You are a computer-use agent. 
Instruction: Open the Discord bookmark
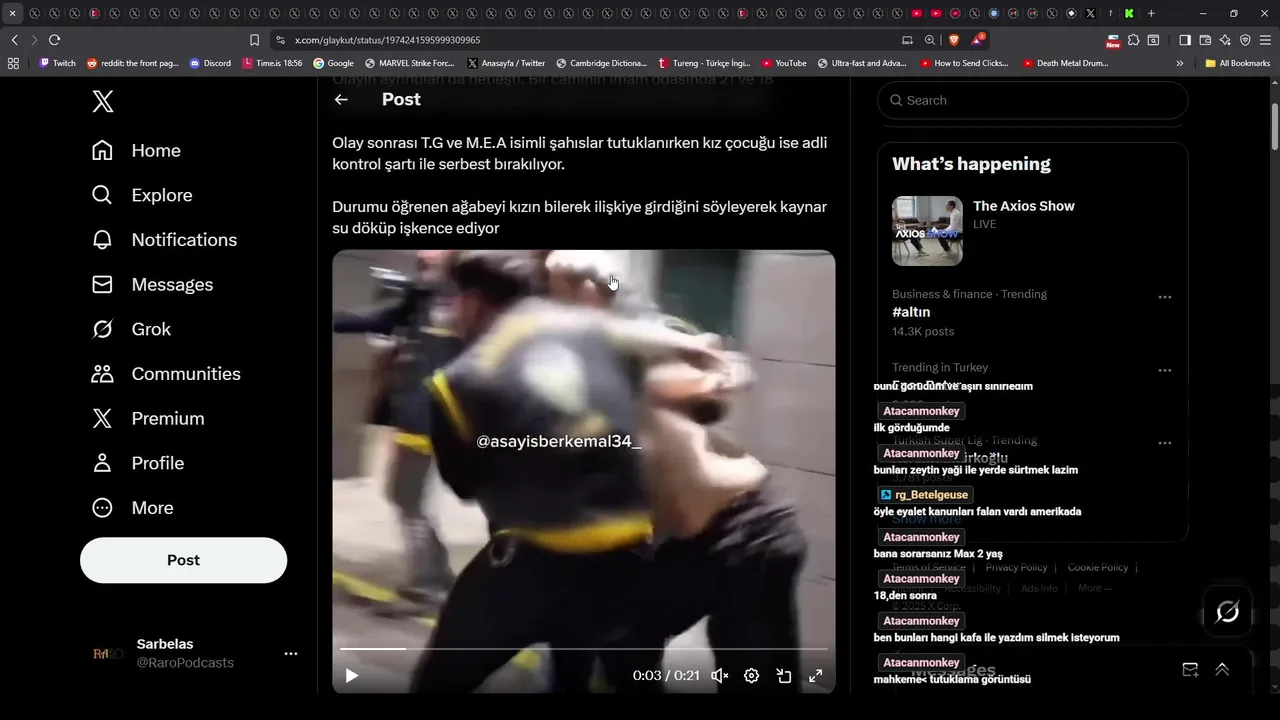click(210, 63)
